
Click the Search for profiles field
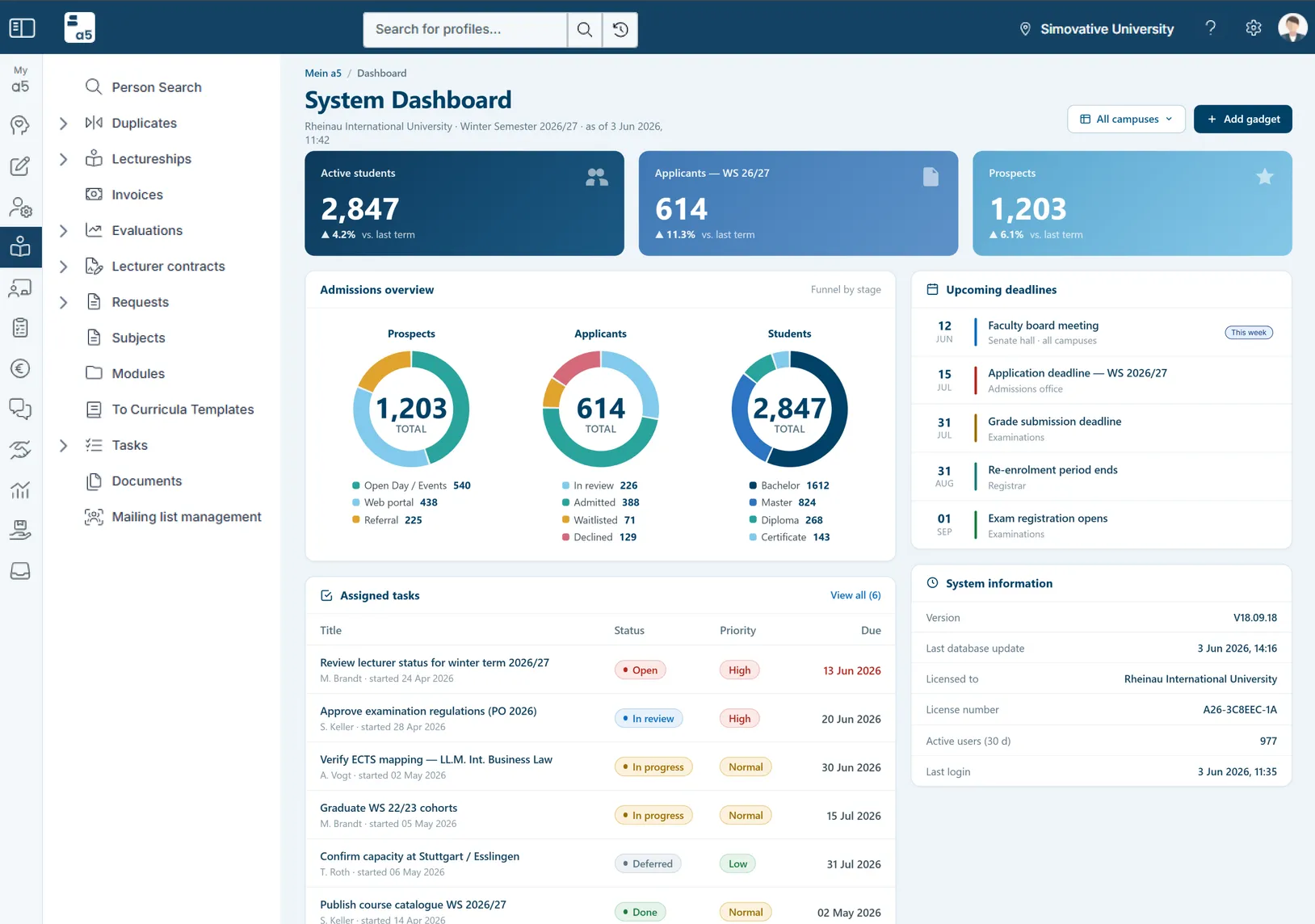click(x=465, y=29)
